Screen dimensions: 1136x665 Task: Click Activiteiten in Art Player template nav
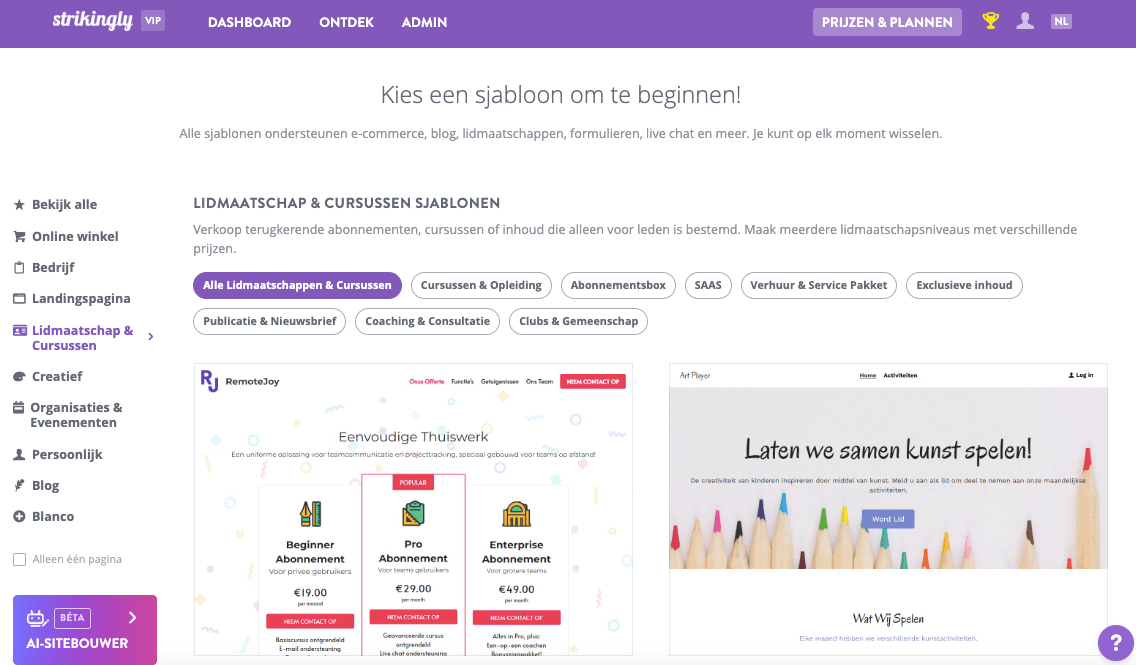click(x=900, y=375)
